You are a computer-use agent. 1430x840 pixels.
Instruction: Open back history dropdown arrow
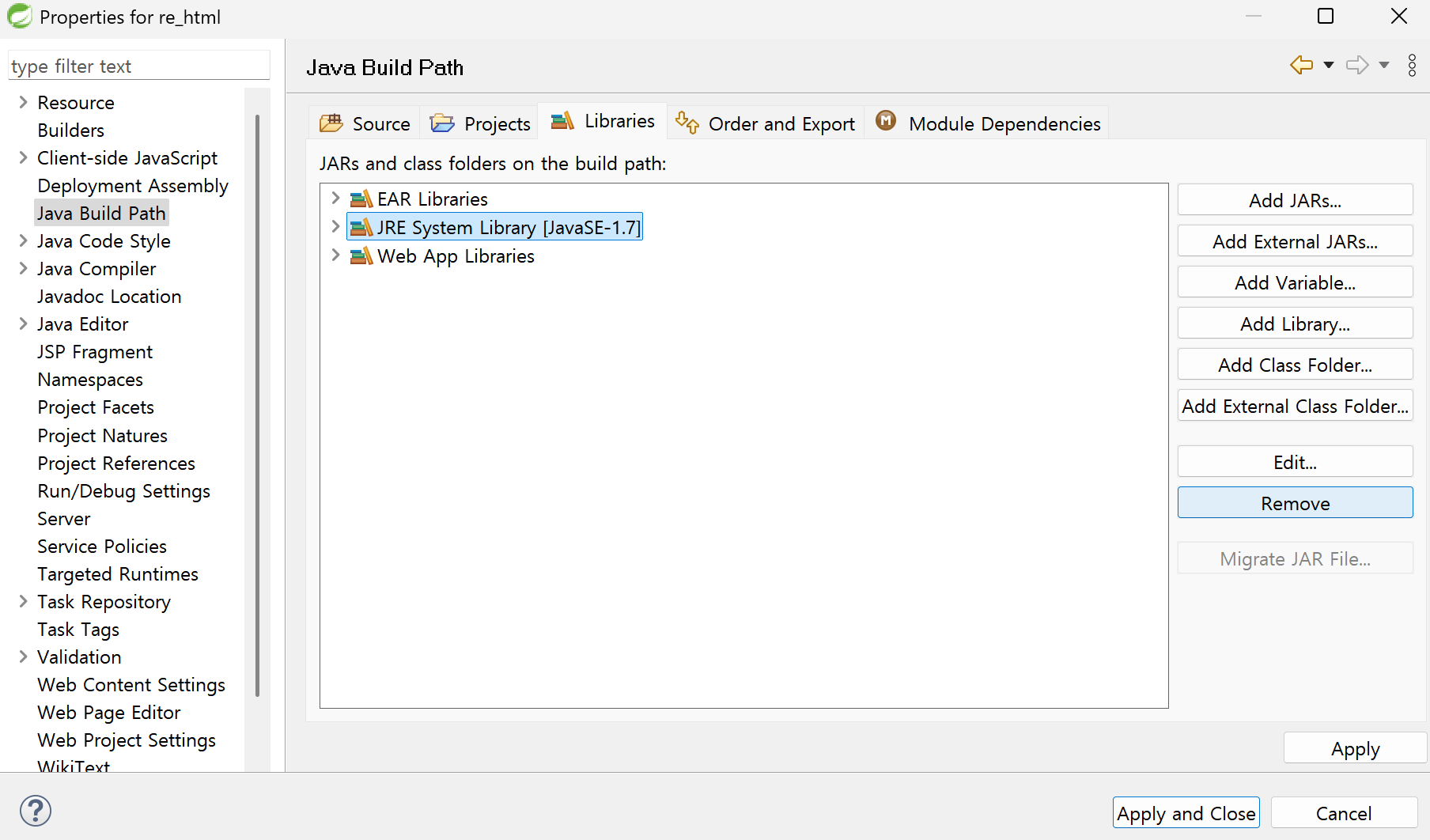1329,65
